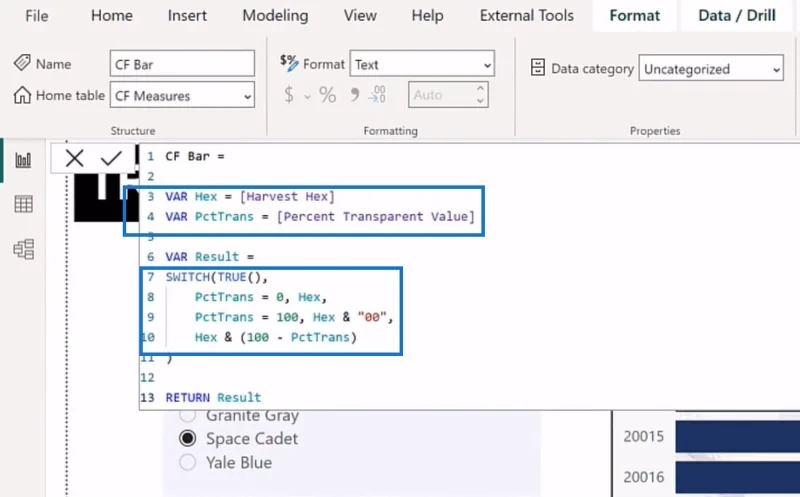Click the Data category icon

tap(538, 67)
